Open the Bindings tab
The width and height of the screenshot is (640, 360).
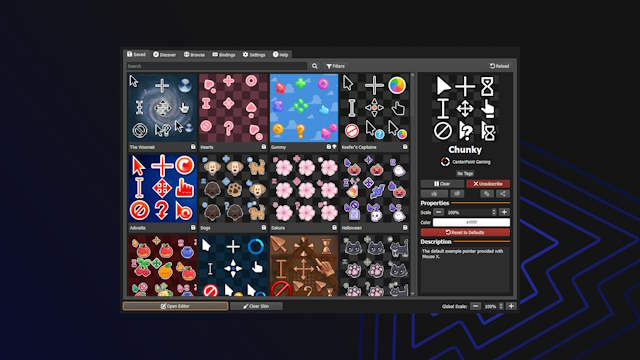[x=224, y=55]
